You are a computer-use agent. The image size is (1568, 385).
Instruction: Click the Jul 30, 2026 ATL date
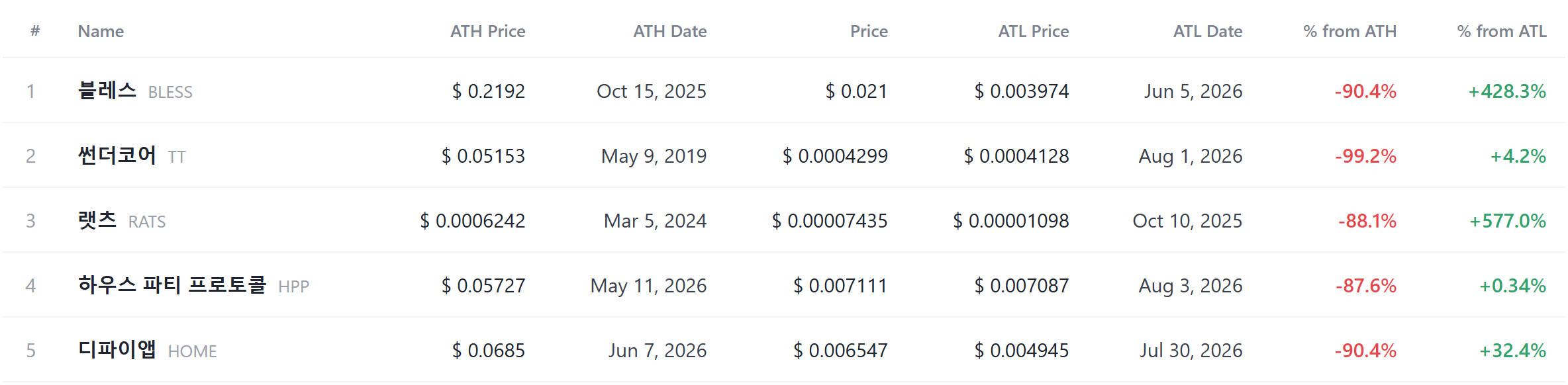(1191, 350)
